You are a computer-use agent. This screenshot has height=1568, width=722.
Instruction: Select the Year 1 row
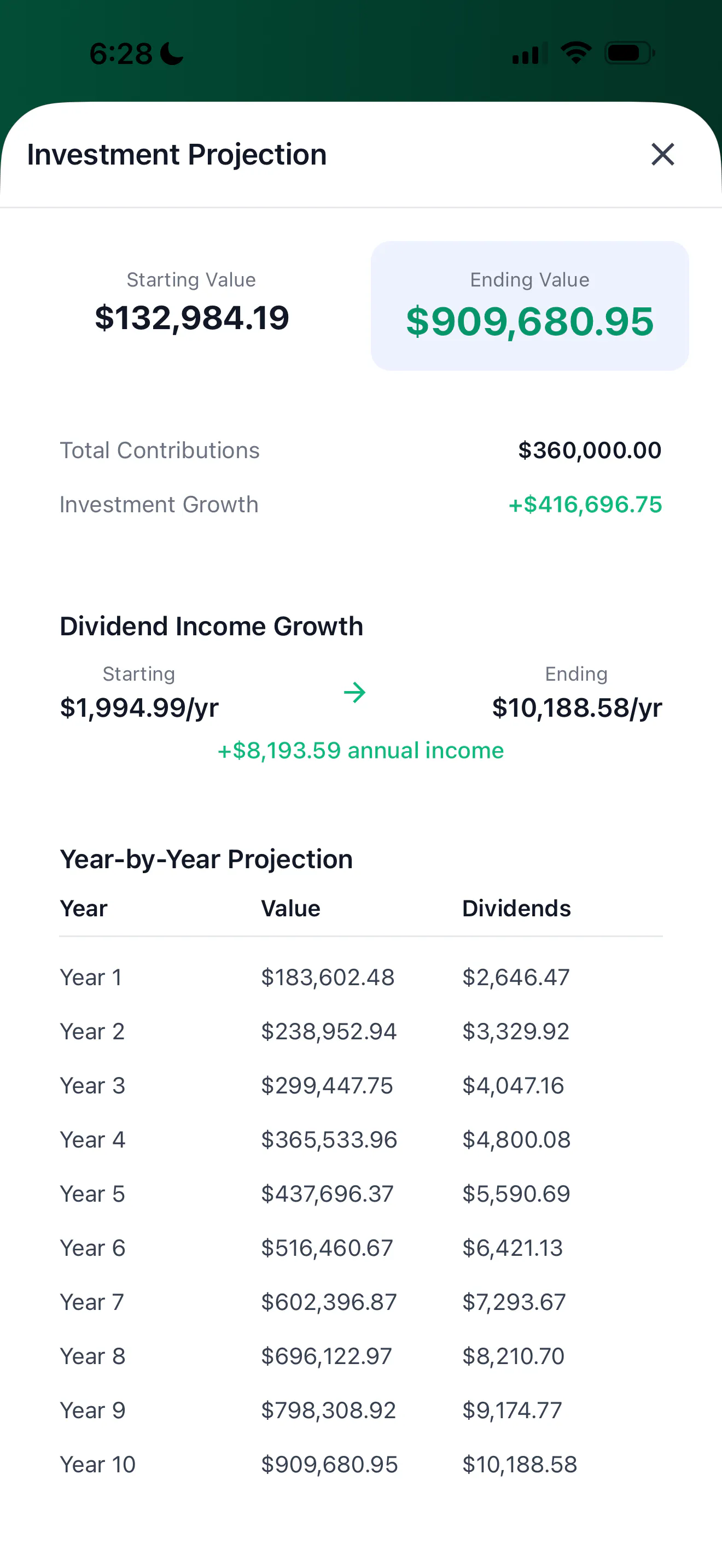click(x=360, y=978)
